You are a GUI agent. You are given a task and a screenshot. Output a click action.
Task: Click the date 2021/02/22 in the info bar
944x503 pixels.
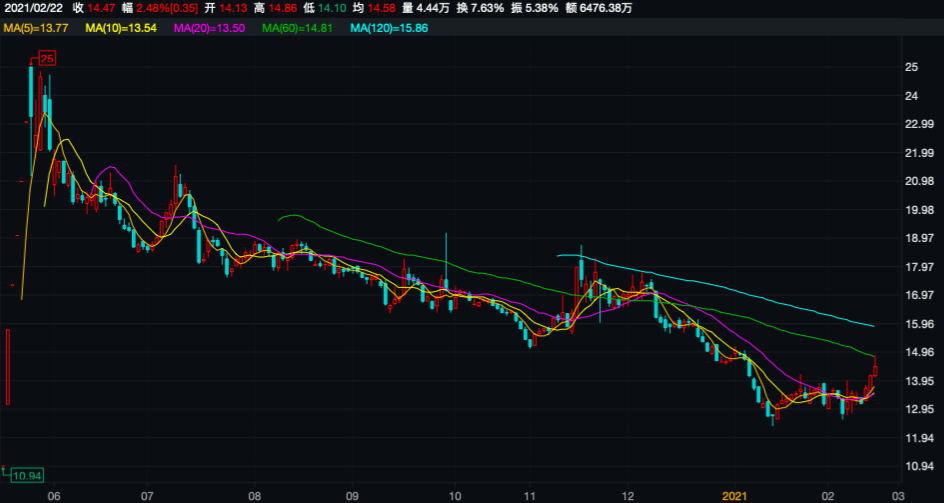[33, 8]
